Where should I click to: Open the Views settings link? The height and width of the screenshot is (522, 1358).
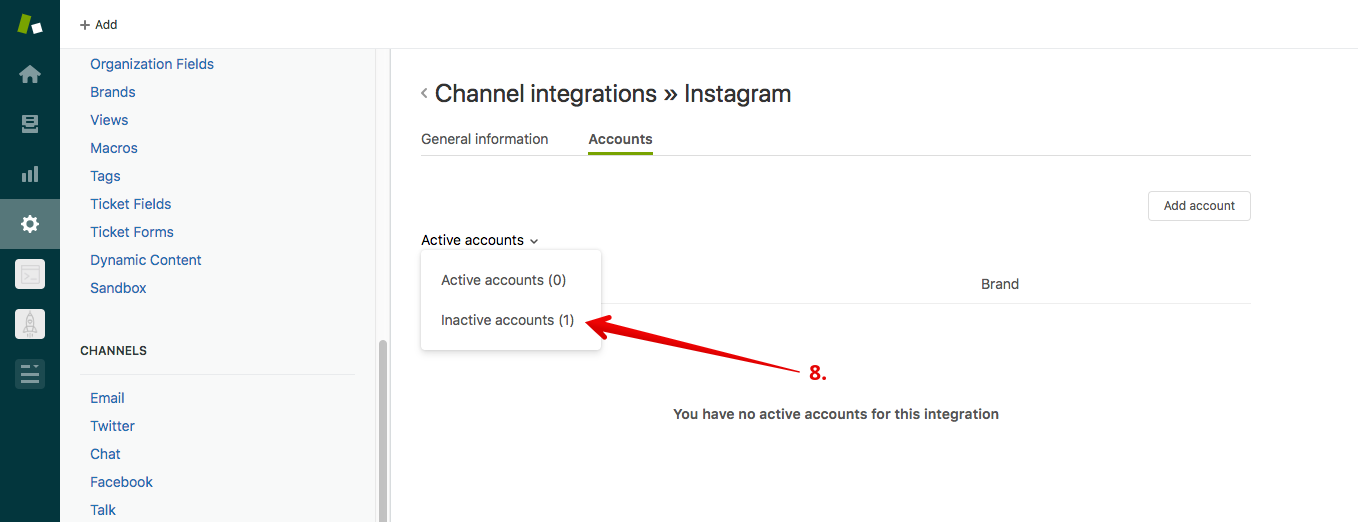(x=109, y=120)
